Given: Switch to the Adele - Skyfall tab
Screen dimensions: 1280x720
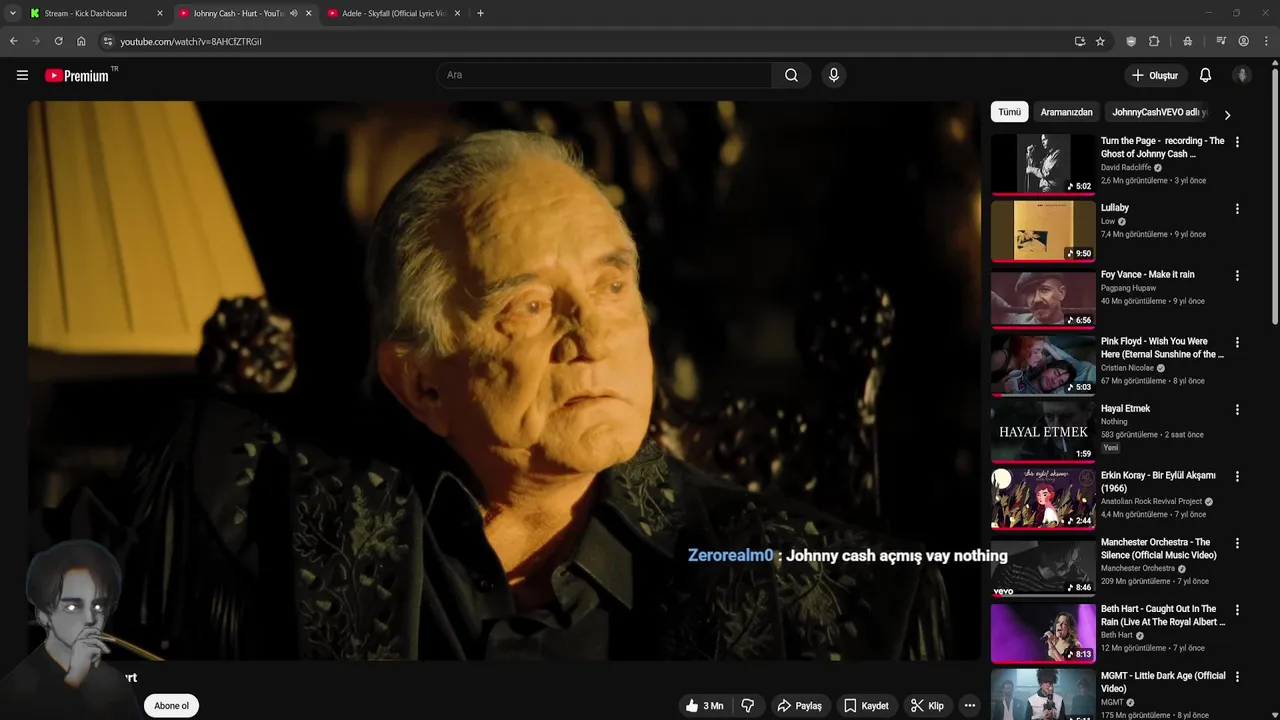Looking at the screenshot, I should [x=392, y=13].
